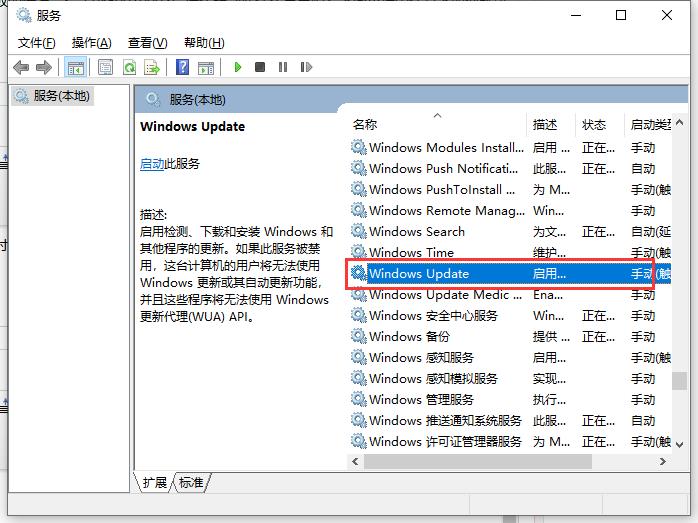
Task: Select the Windows Update service row
Action: click(510, 273)
